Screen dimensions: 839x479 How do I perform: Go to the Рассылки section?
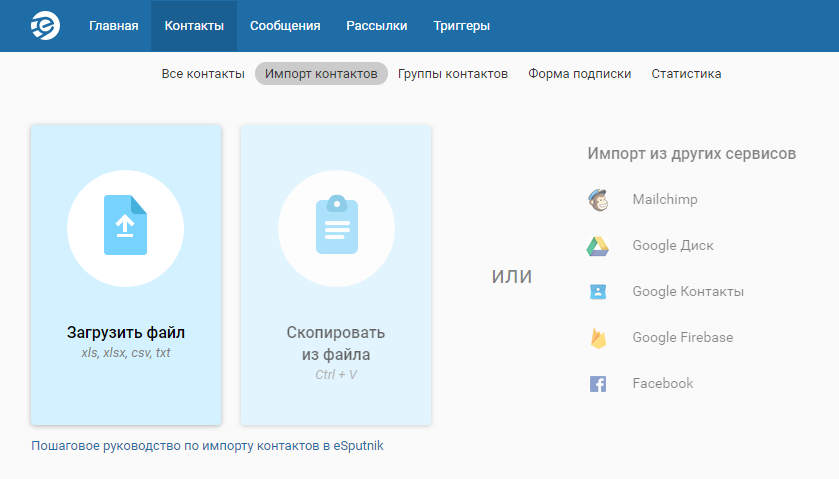(x=377, y=26)
